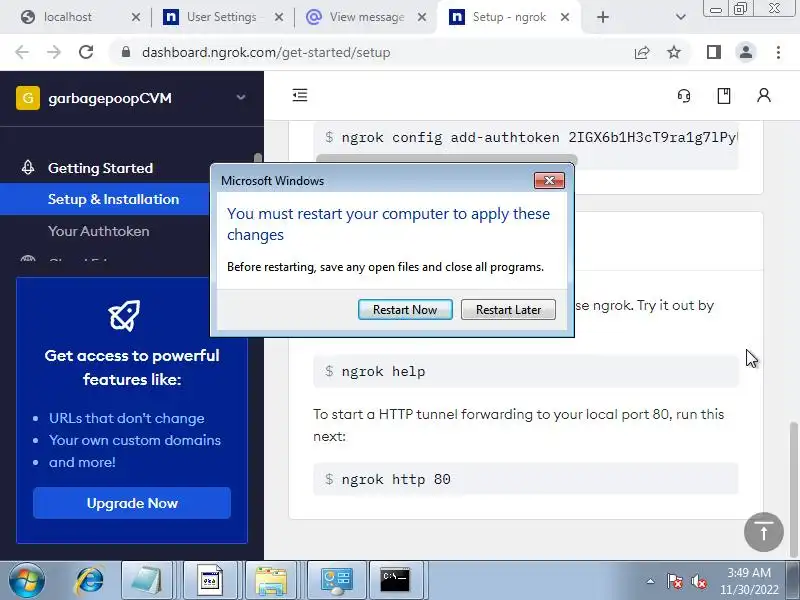Click the browser forward arrow

coord(54,52)
